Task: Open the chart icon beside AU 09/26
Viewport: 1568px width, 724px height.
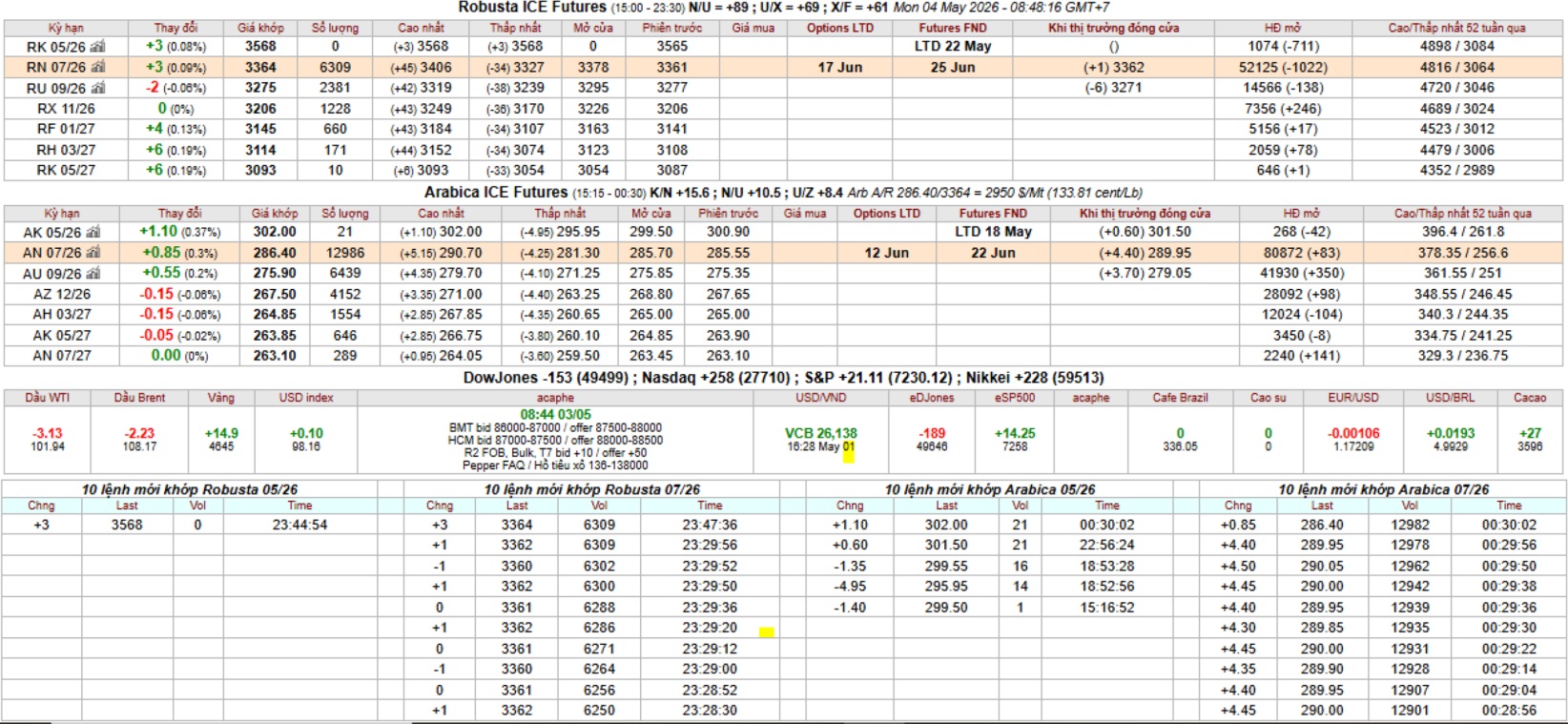Action: (93, 273)
